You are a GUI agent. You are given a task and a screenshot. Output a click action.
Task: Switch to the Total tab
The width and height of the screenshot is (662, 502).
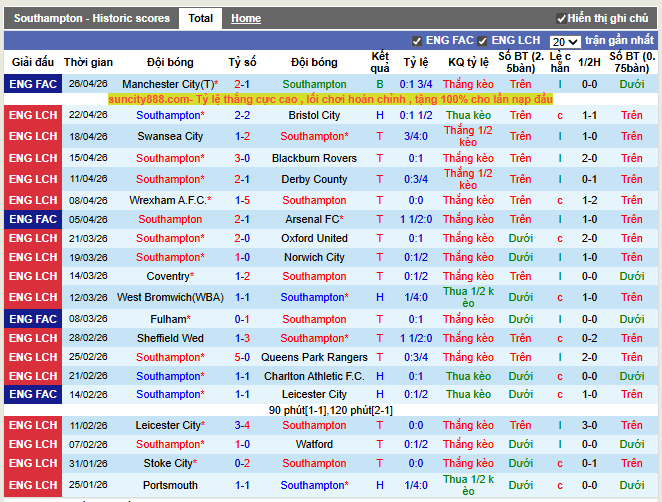(x=201, y=18)
